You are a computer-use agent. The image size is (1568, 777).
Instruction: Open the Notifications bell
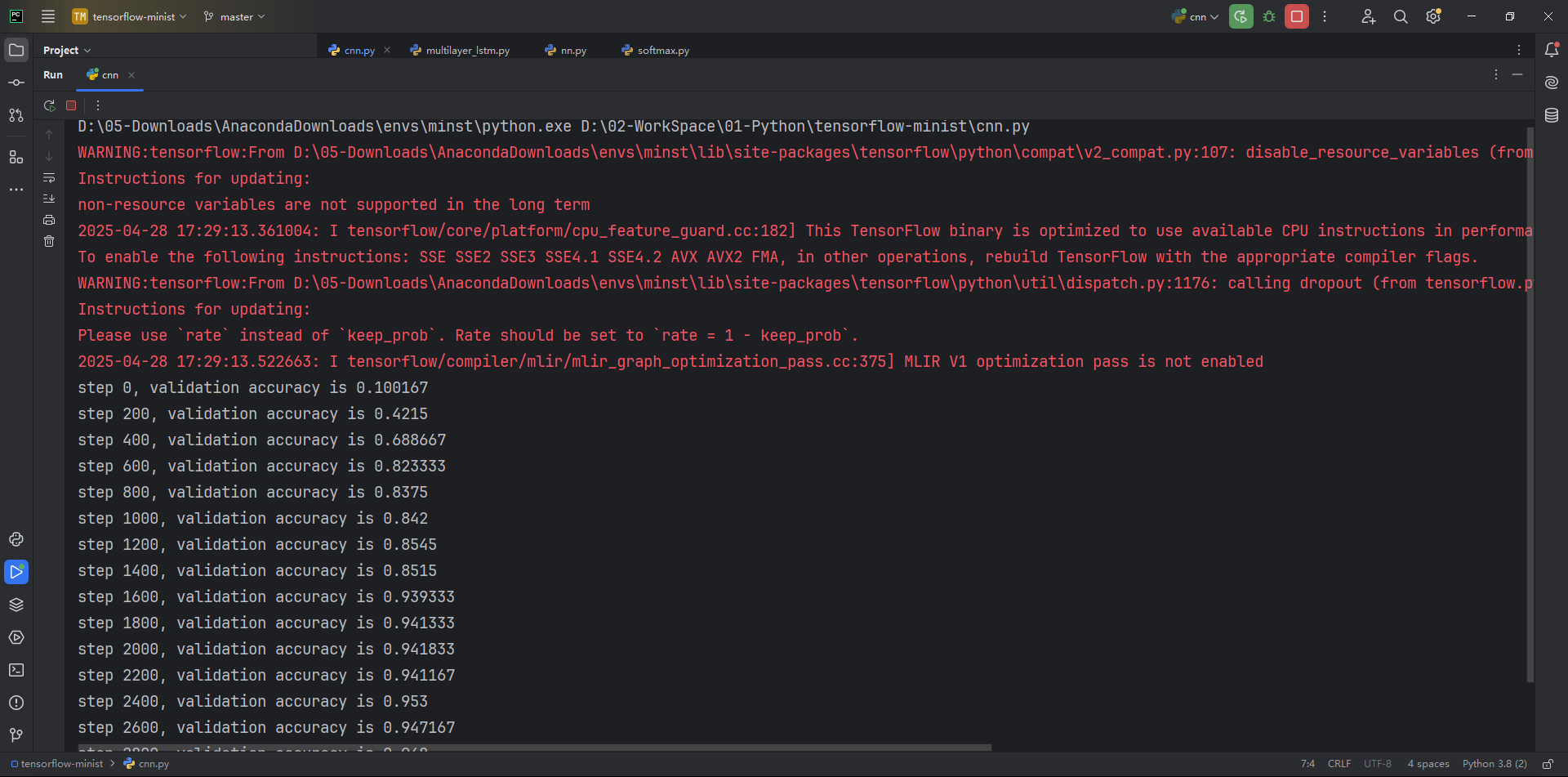(1552, 50)
